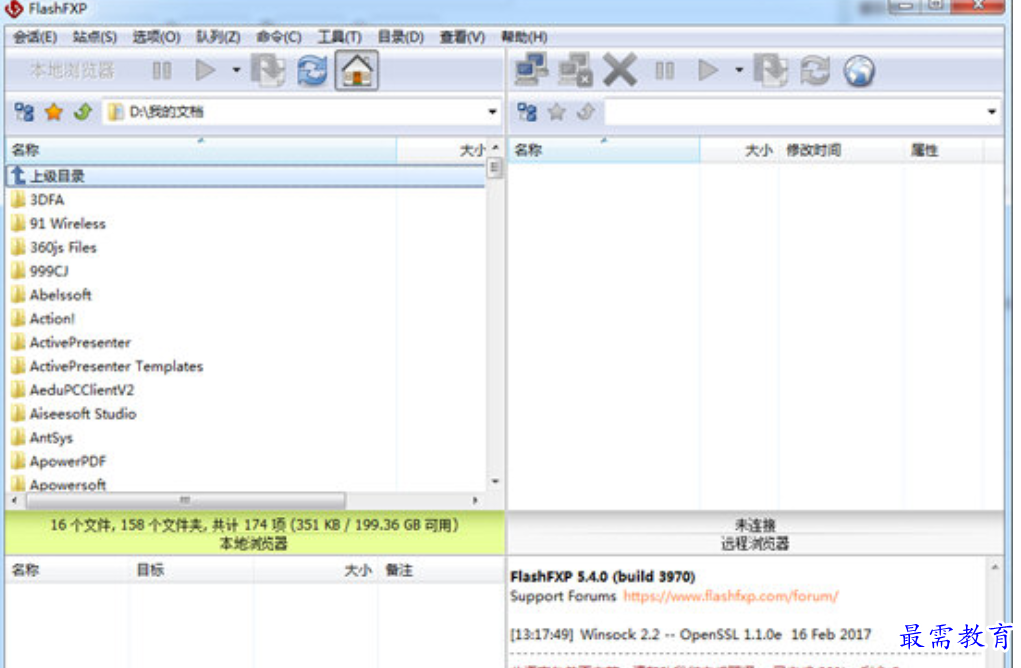
Task: Open the flashfxp.com forum link
Action: (x=731, y=596)
